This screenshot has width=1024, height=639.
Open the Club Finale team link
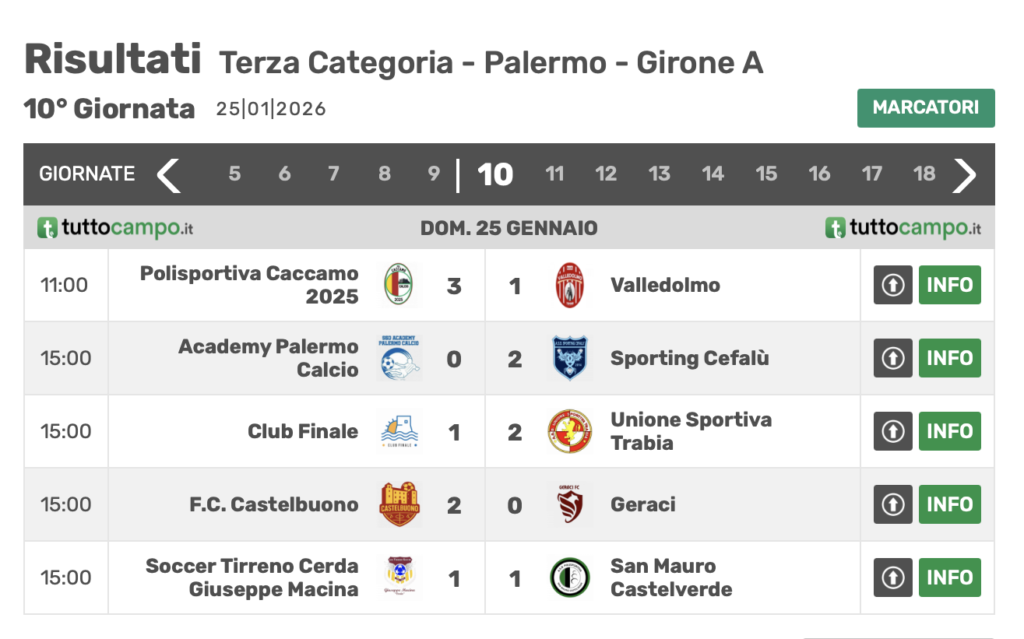point(302,431)
